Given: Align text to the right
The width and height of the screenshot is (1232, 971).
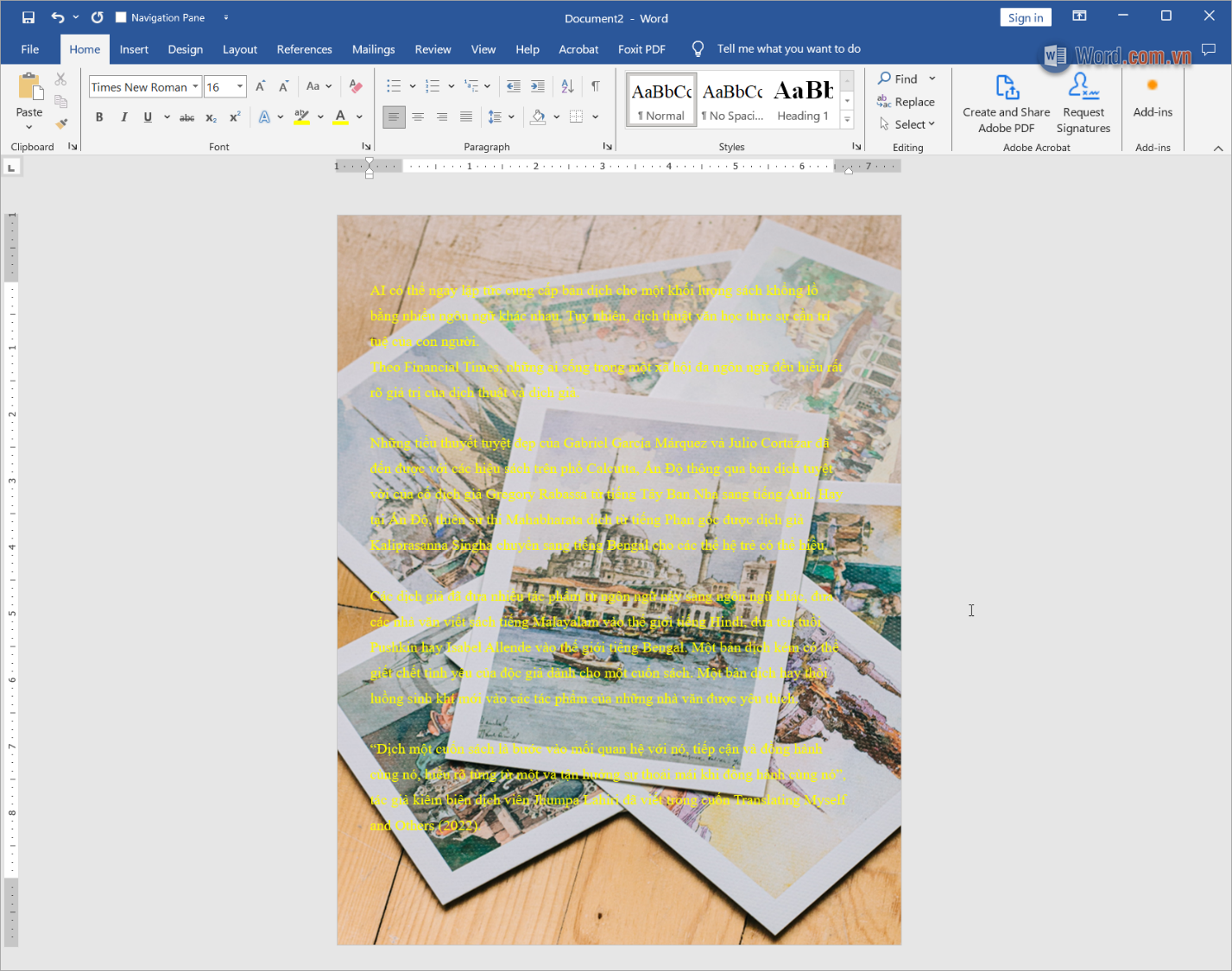Looking at the screenshot, I should pos(442,117).
